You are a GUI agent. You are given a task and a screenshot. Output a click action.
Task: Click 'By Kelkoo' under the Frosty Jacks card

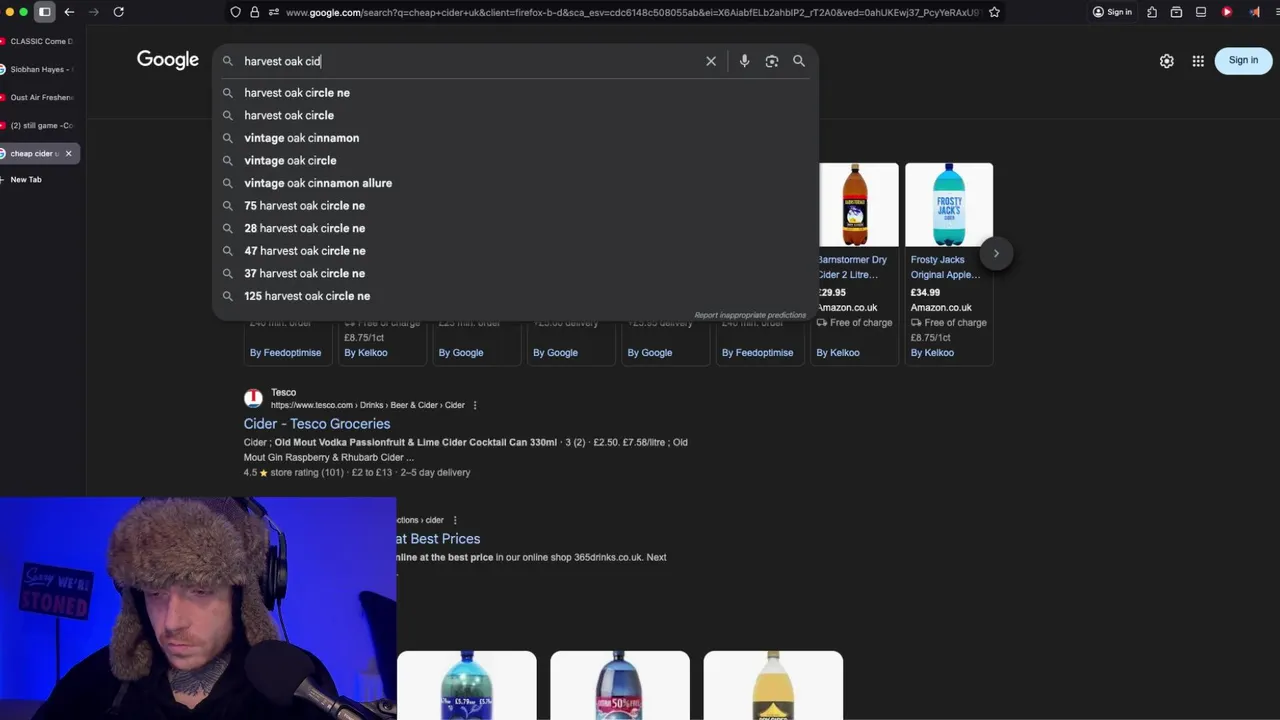point(932,353)
